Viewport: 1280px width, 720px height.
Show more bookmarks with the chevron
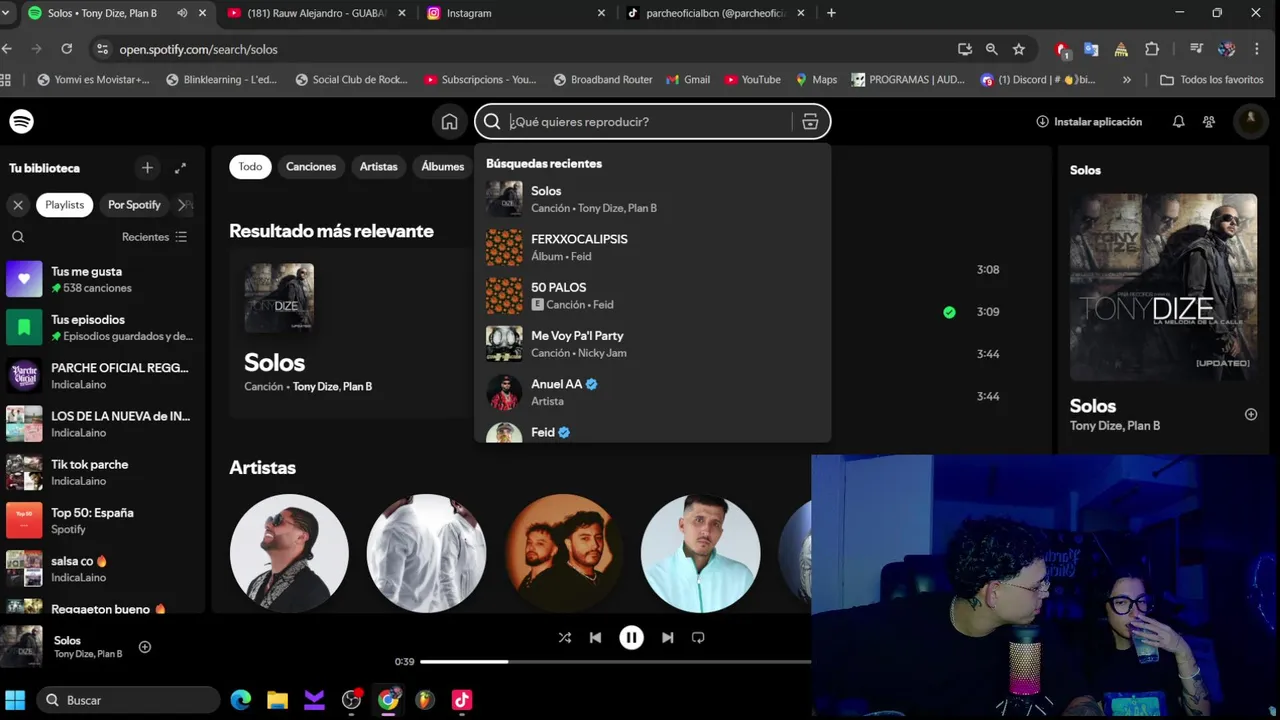point(1127,80)
